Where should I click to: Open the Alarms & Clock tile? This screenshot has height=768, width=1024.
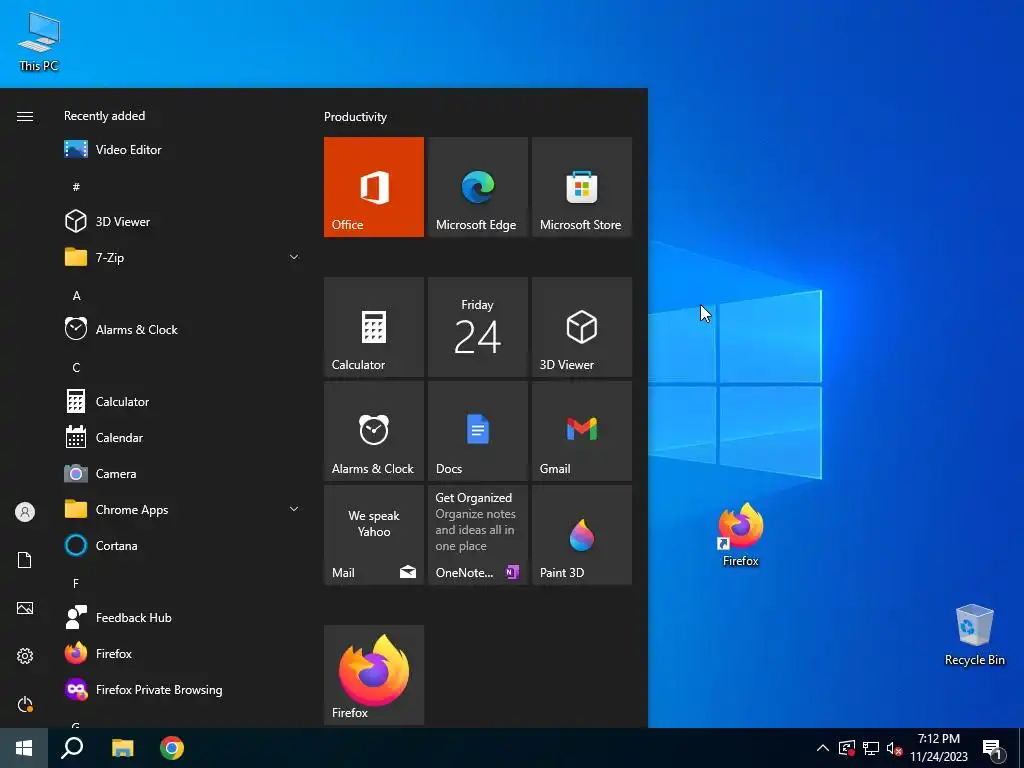click(374, 431)
